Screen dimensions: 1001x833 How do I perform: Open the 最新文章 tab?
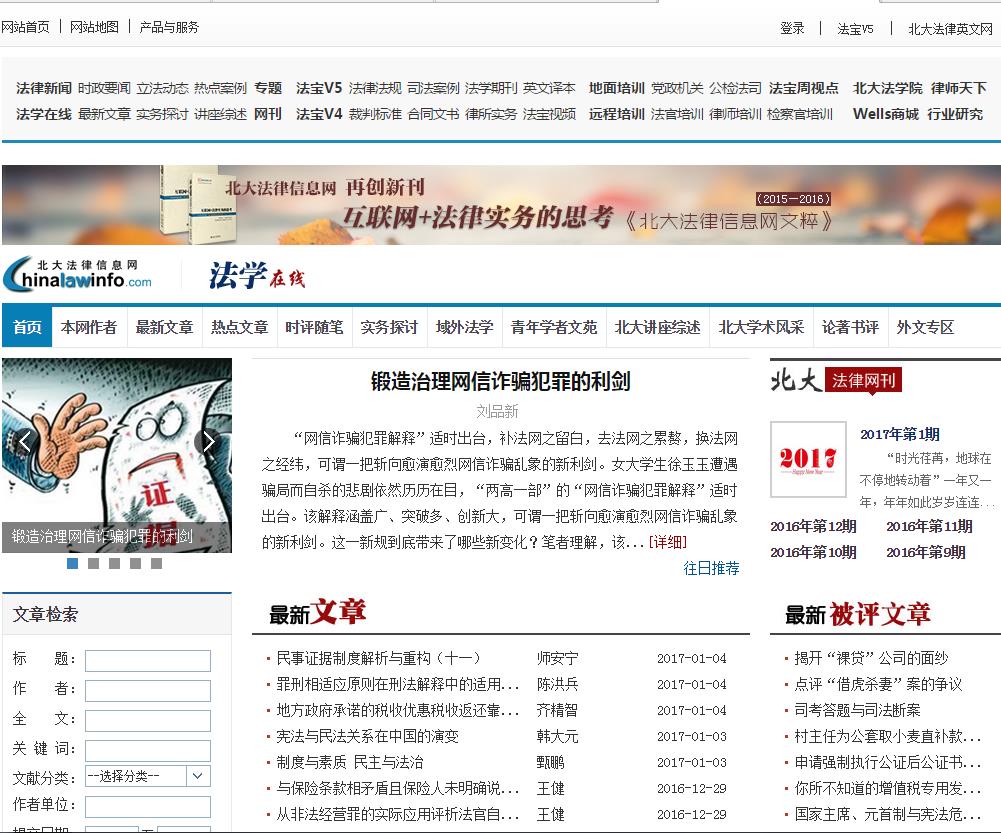pos(164,327)
